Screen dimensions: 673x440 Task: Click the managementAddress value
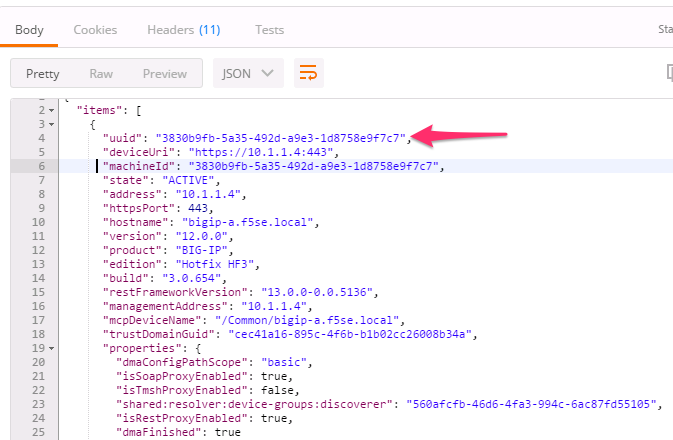coord(274,306)
